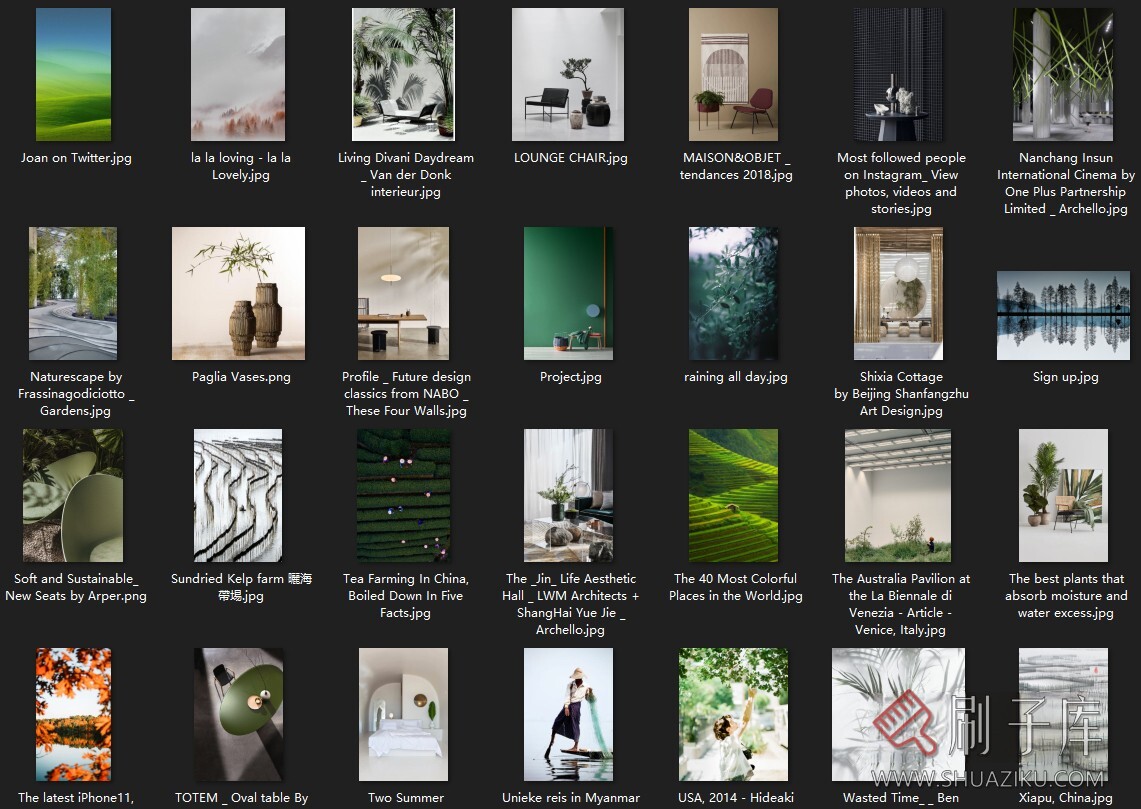Open Soft and Sustainable New Seats image
Viewport: 1141px width, 809px height.
pyautogui.click(x=73, y=496)
